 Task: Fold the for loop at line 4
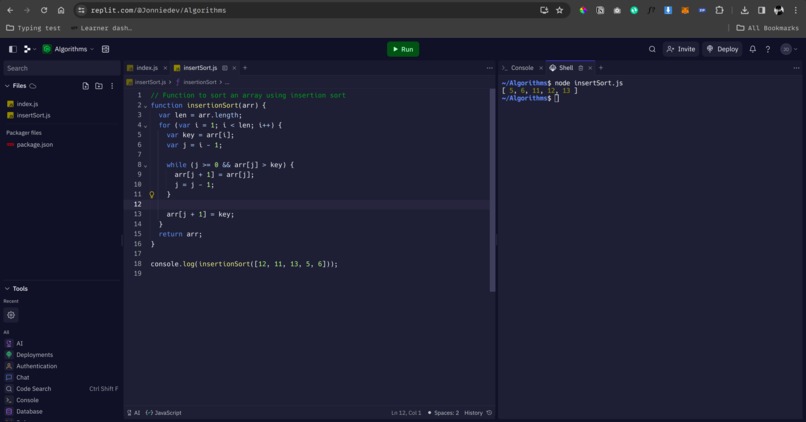tap(145, 126)
